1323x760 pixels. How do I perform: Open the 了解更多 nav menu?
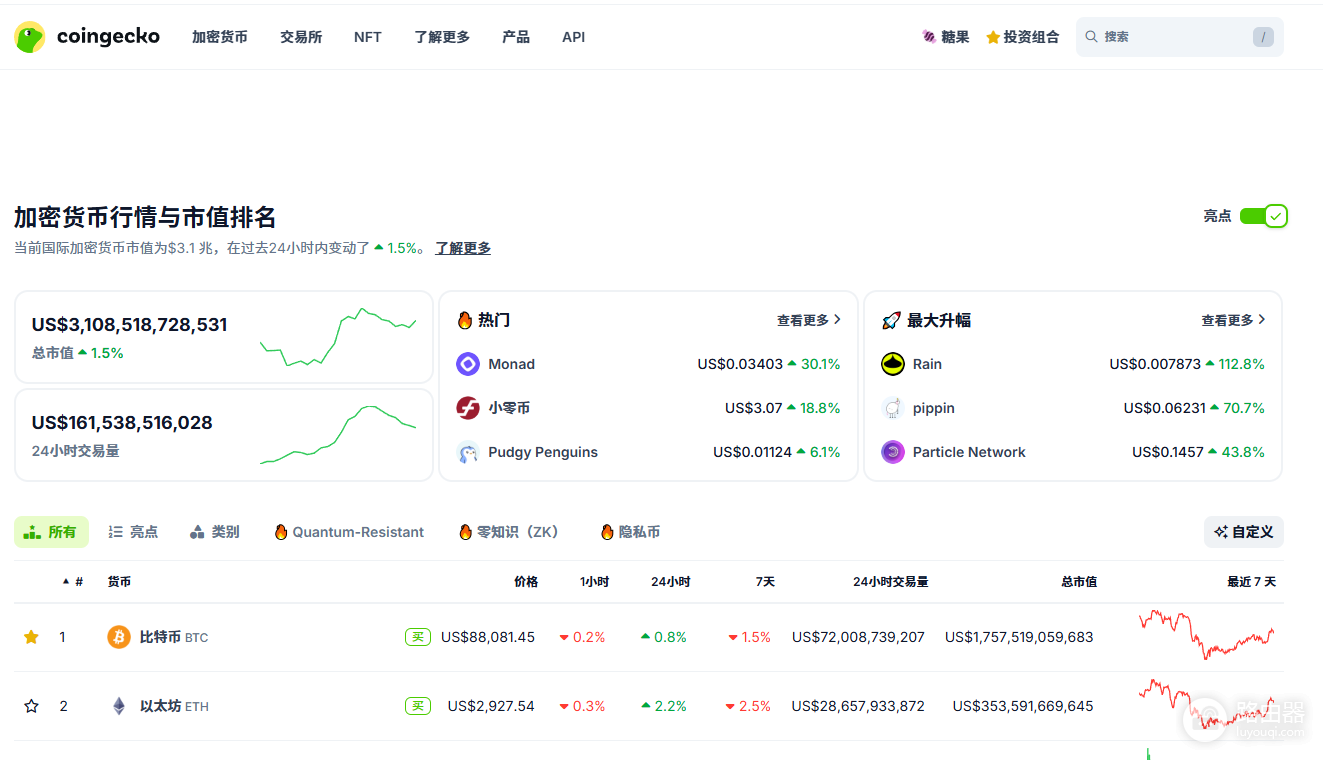point(442,37)
